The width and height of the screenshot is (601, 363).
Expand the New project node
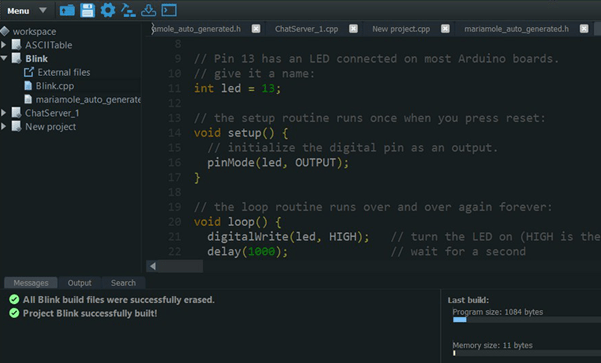pyautogui.click(x=3, y=126)
